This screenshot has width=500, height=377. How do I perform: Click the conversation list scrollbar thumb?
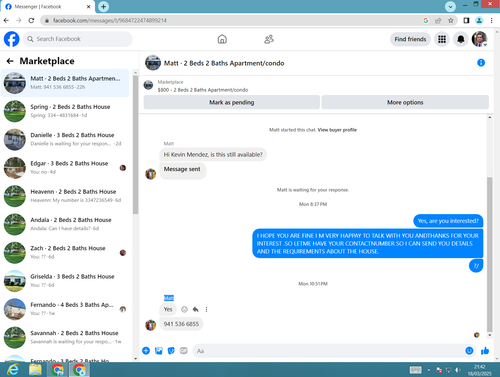click(135, 145)
